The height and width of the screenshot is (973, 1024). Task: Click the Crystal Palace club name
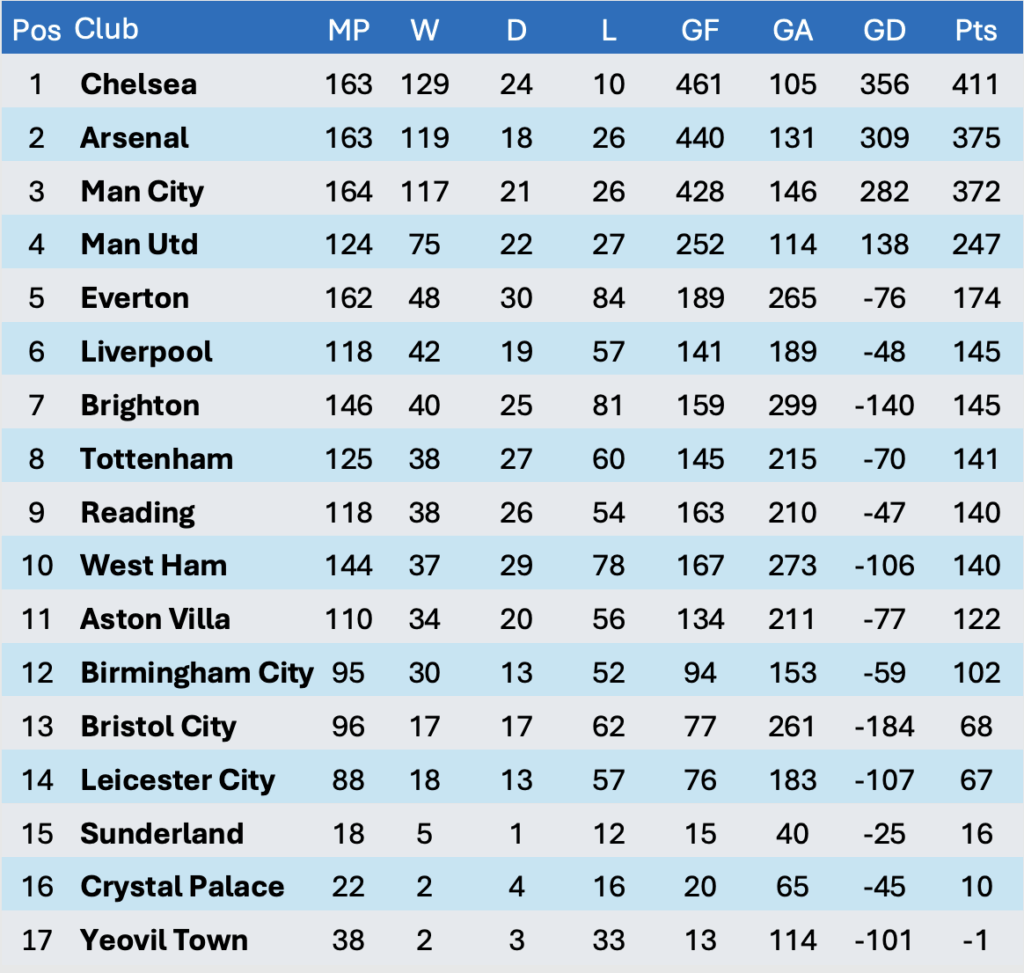pyautogui.click(x=182, y=886)
